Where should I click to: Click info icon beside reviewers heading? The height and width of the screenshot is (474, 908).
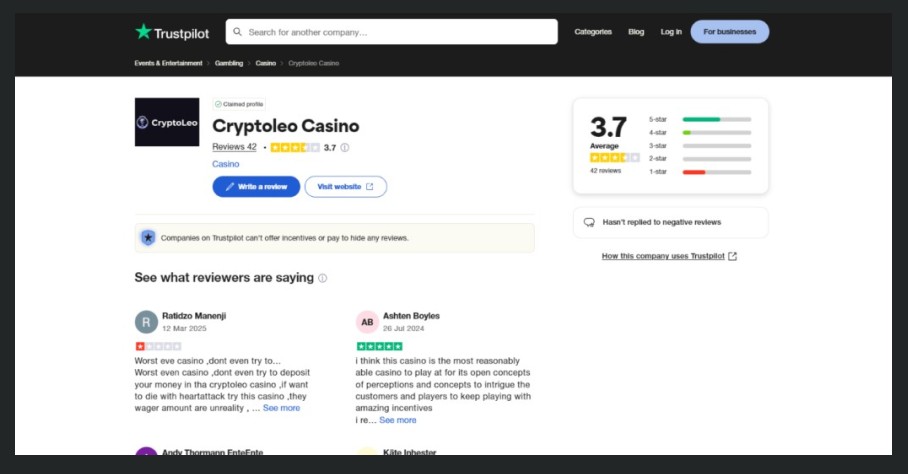322,278
